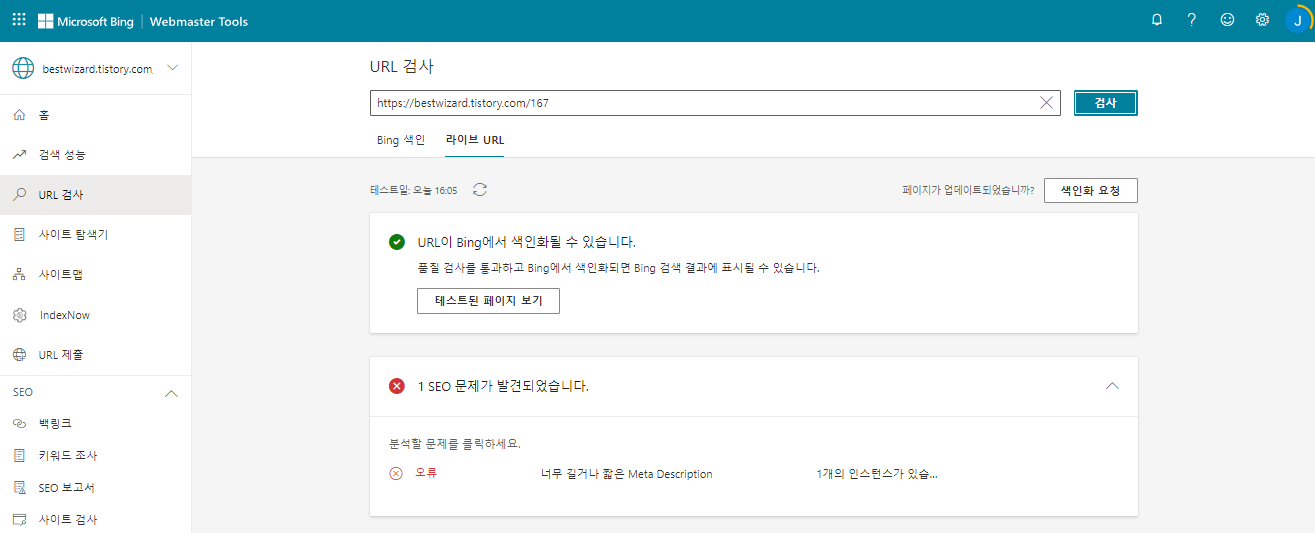
Task: Open the 너무 길거나 짧은 Meta Description issue
Action: pos(626,474)
